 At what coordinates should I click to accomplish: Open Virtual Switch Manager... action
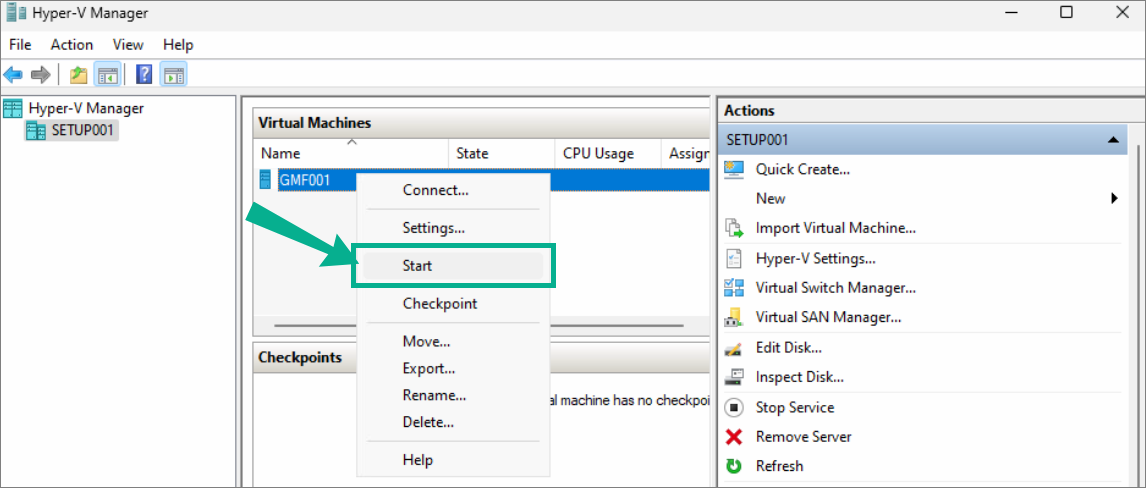[835, 288]
